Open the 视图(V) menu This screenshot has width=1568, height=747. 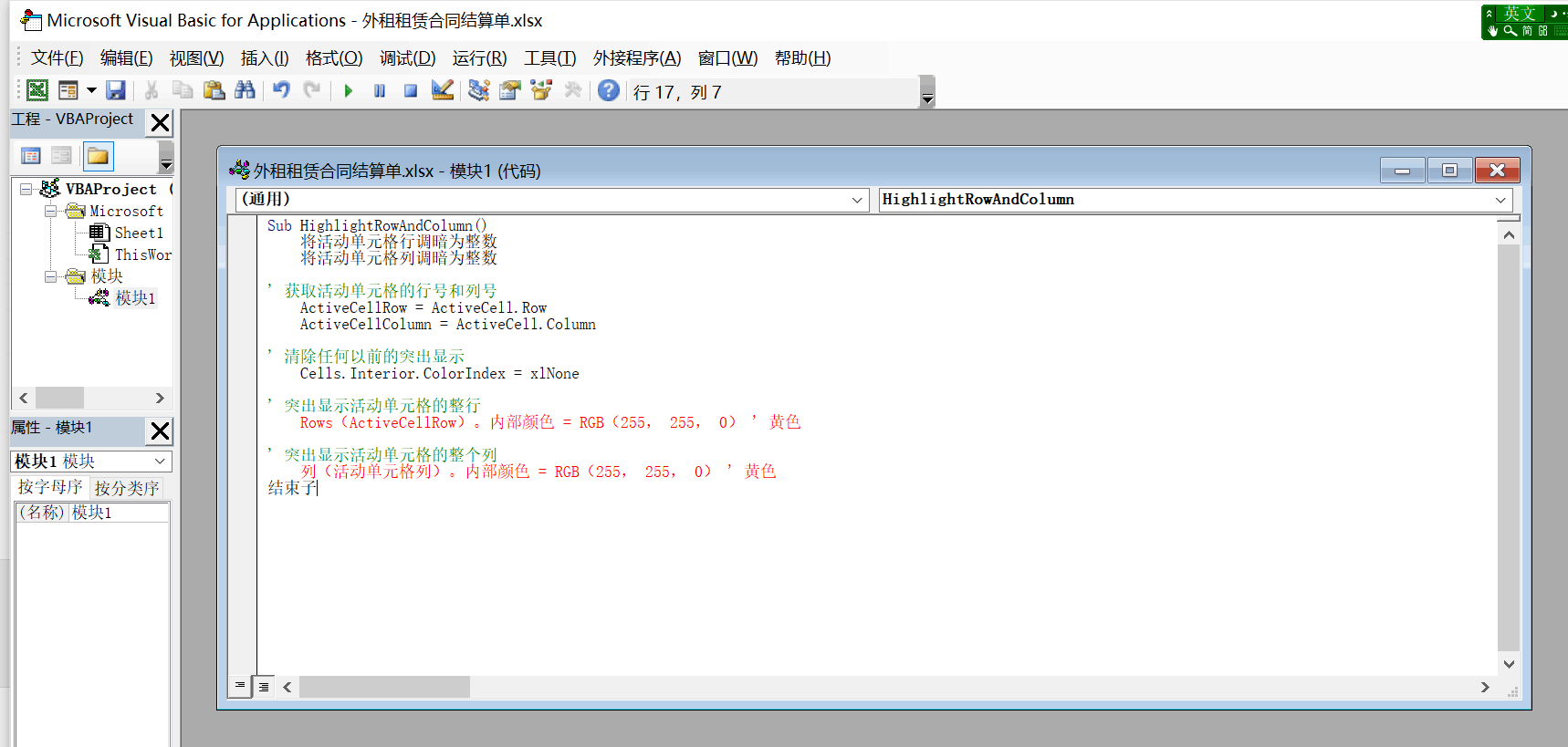(197, 58)
